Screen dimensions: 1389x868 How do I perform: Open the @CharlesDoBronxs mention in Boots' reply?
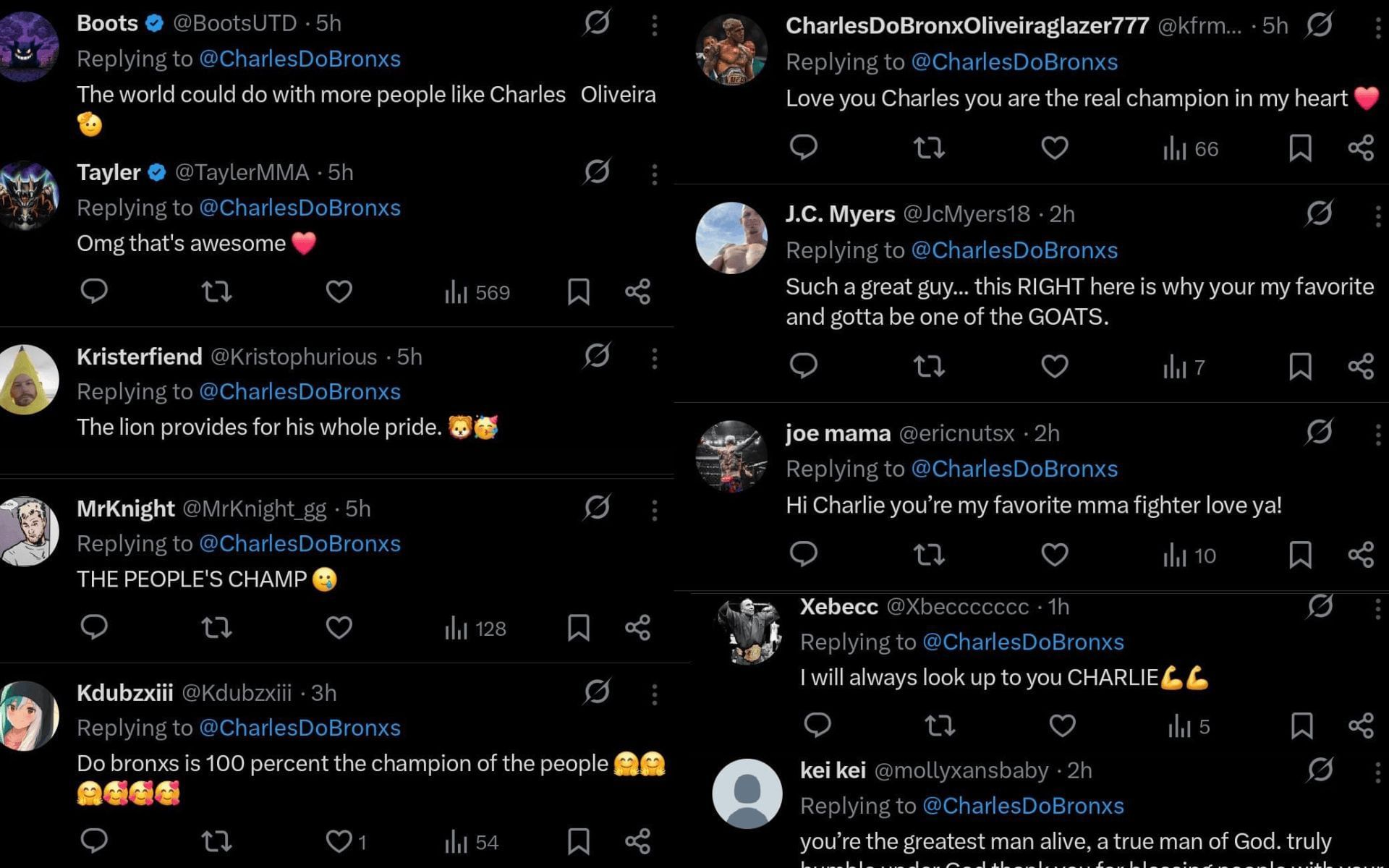[300, 59]
